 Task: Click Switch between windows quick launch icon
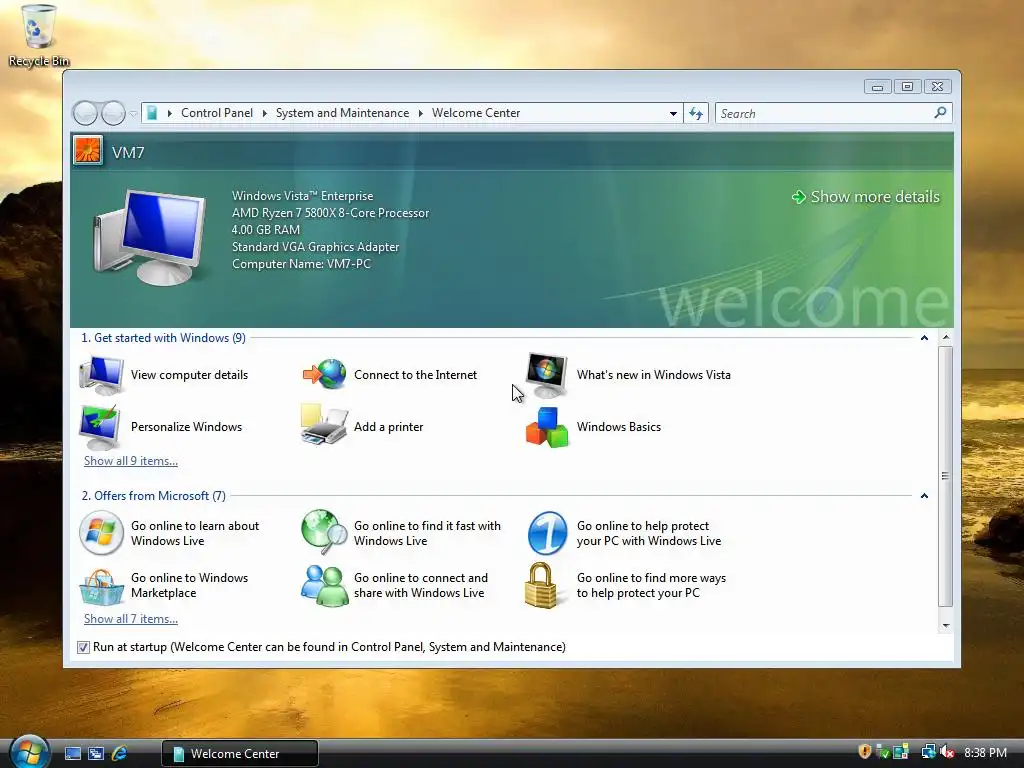pos(96,753)
